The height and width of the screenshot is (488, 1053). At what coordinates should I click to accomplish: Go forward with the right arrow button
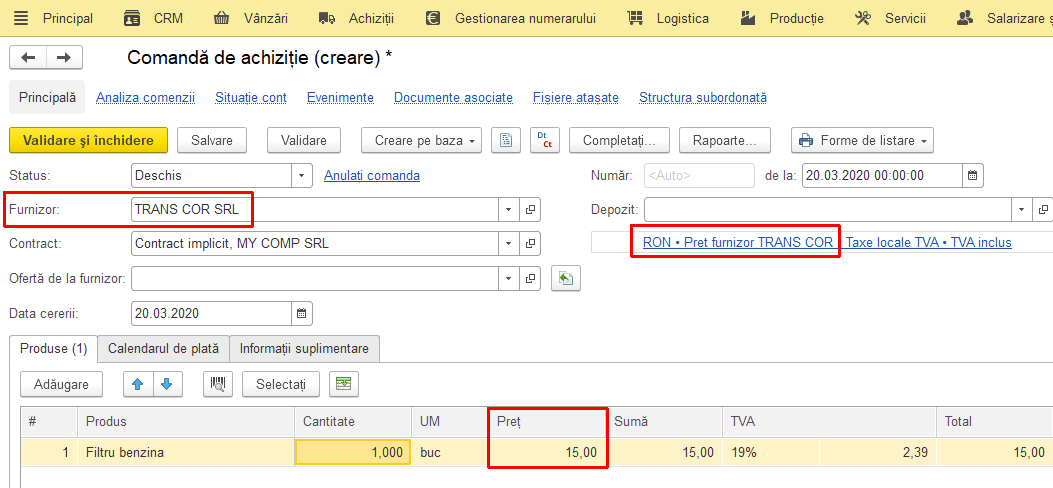[x=64, y=58]
